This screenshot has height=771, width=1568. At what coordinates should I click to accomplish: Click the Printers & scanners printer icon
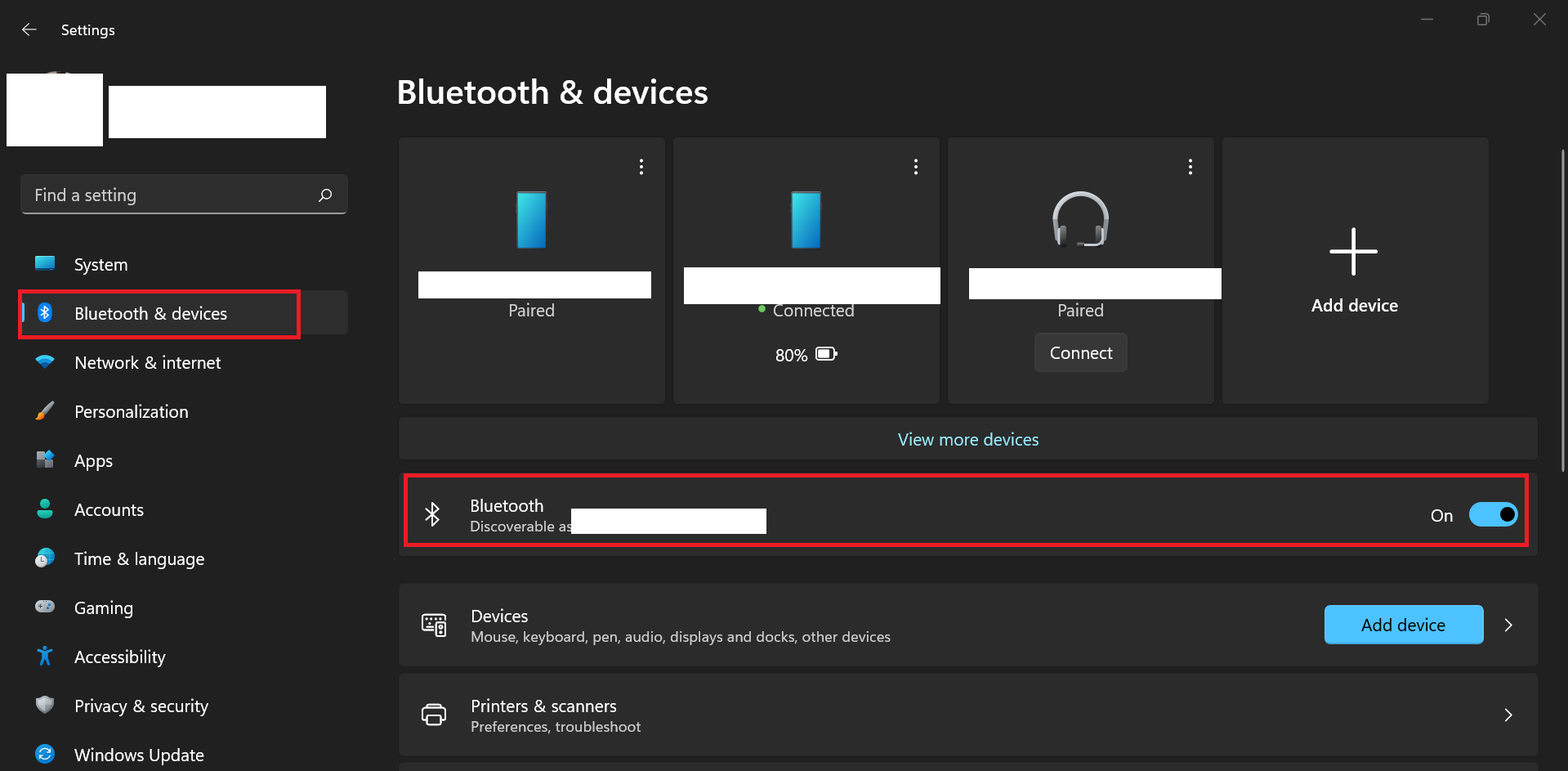point(434,715)
